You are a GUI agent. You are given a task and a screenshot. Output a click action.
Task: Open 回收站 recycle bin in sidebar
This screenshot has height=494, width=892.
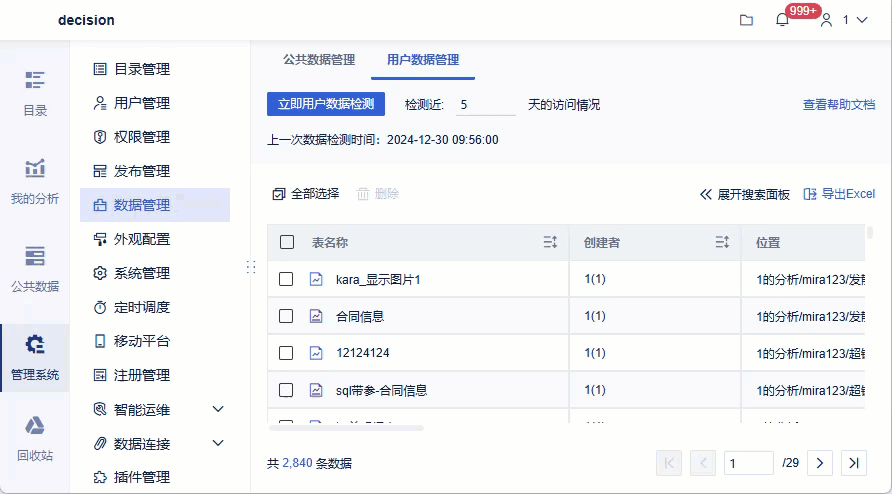[x=35, y=438]
